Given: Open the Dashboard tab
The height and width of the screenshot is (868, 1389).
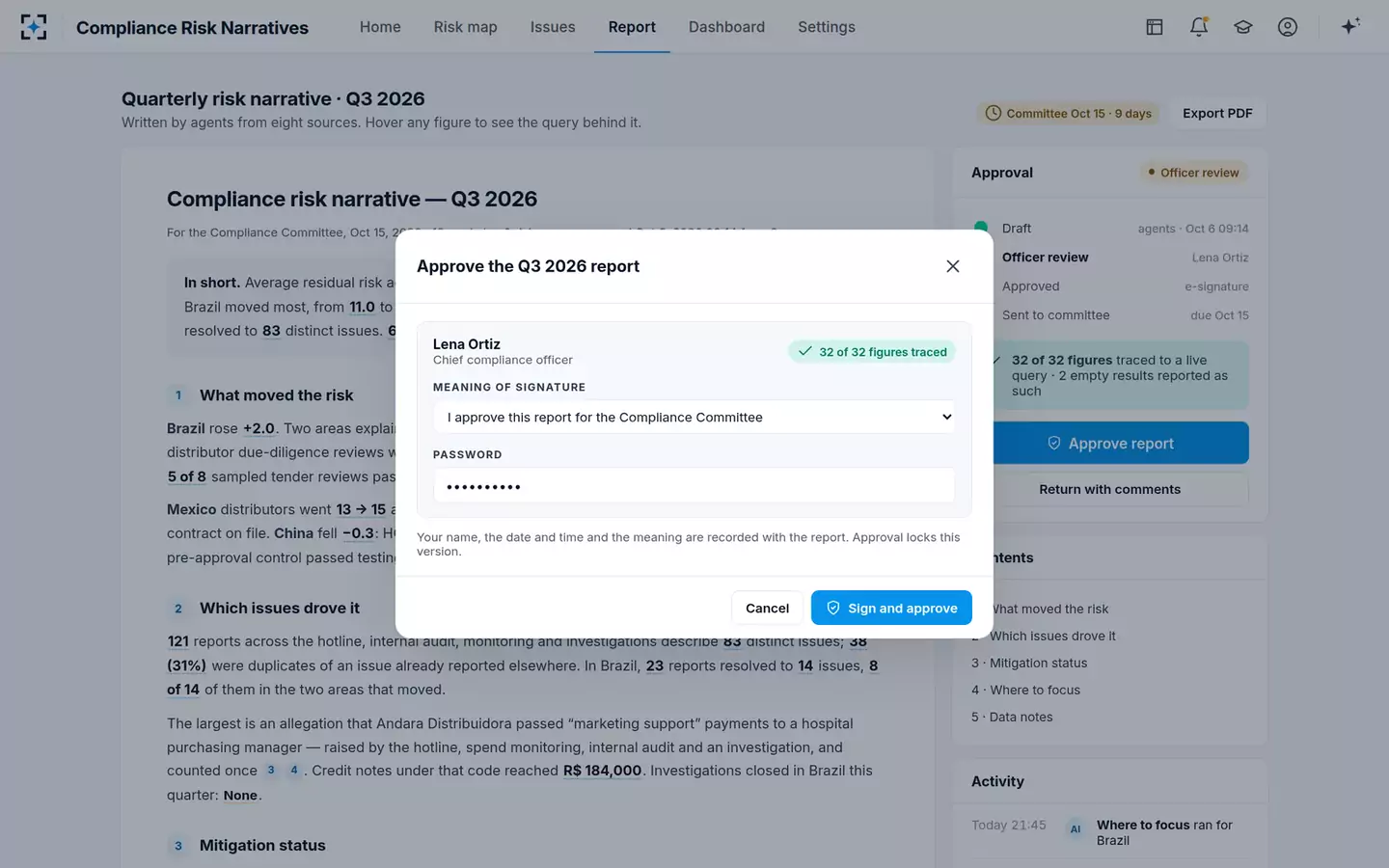Looking at the screenshot, I should coord(726,27).
